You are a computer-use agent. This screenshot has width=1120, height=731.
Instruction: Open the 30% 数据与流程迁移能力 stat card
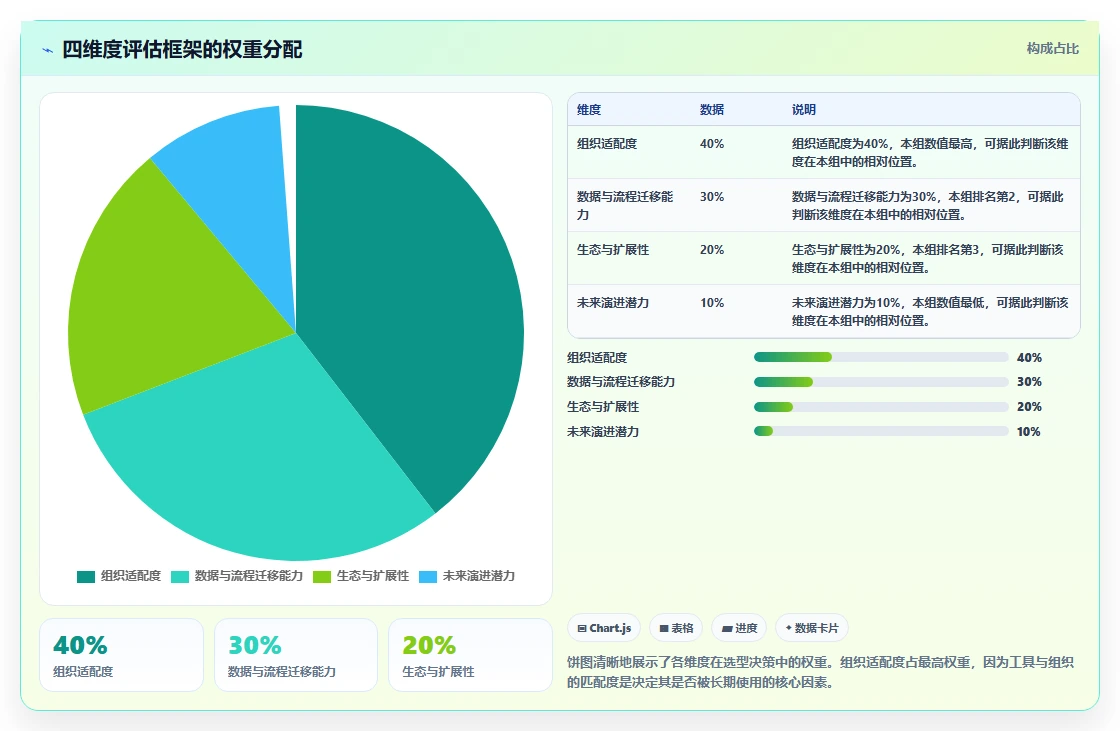click(x=296, y=655)
